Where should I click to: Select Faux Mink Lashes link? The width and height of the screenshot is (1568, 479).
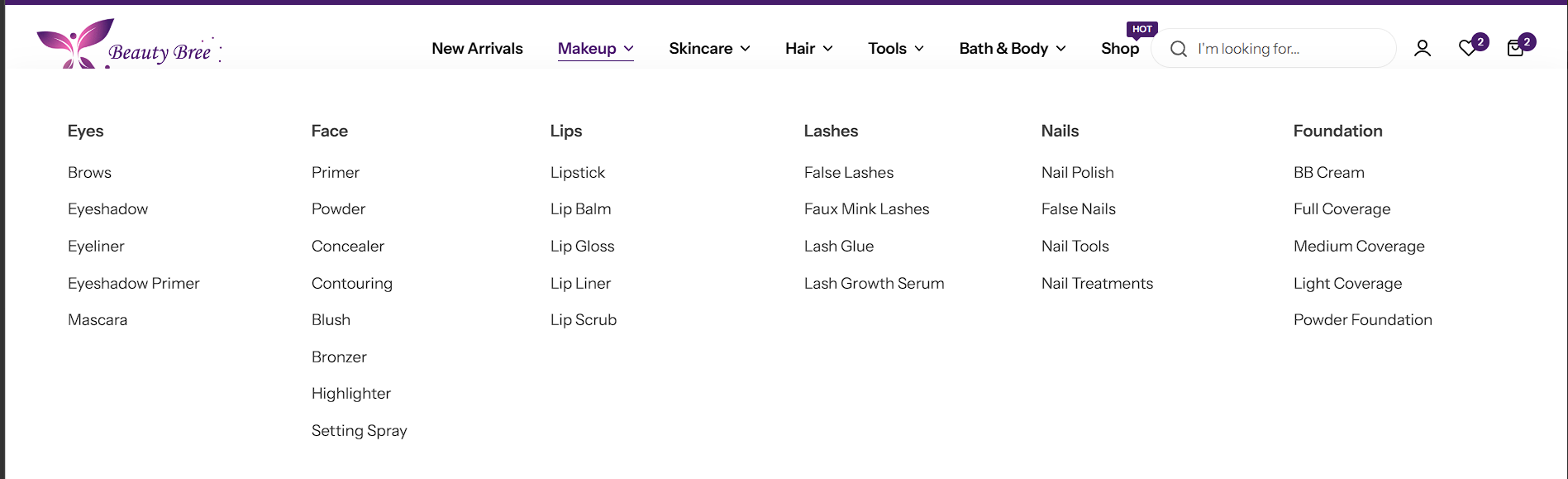point(866,209)
